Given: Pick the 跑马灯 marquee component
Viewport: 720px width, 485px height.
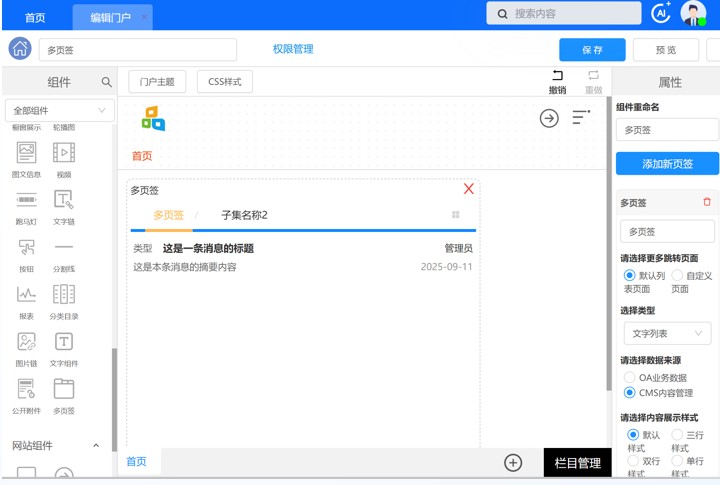Looking at the screenshot, I should 26,200.
